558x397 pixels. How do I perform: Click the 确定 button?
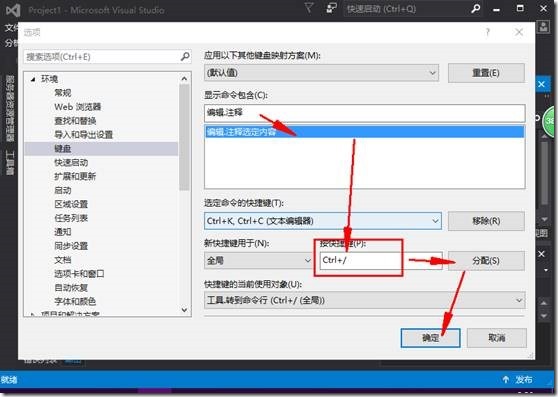click(431, 338)
